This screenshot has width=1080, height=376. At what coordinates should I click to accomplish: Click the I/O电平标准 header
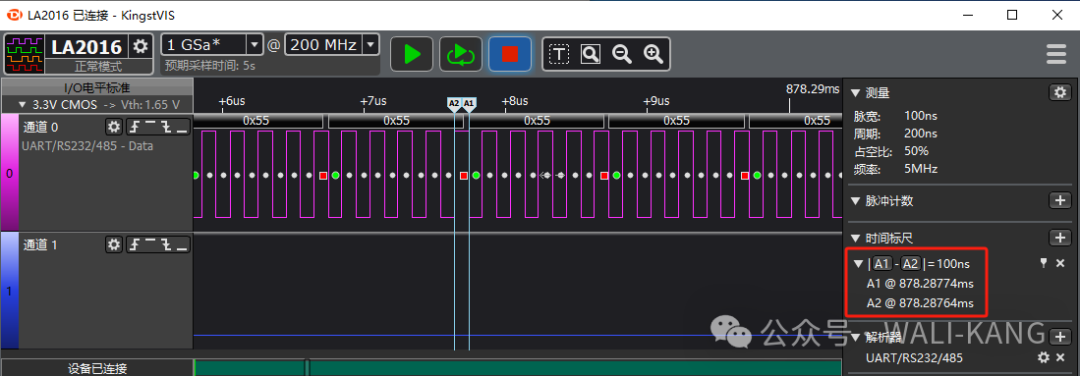pyautogui.click(x=97, y=87)
